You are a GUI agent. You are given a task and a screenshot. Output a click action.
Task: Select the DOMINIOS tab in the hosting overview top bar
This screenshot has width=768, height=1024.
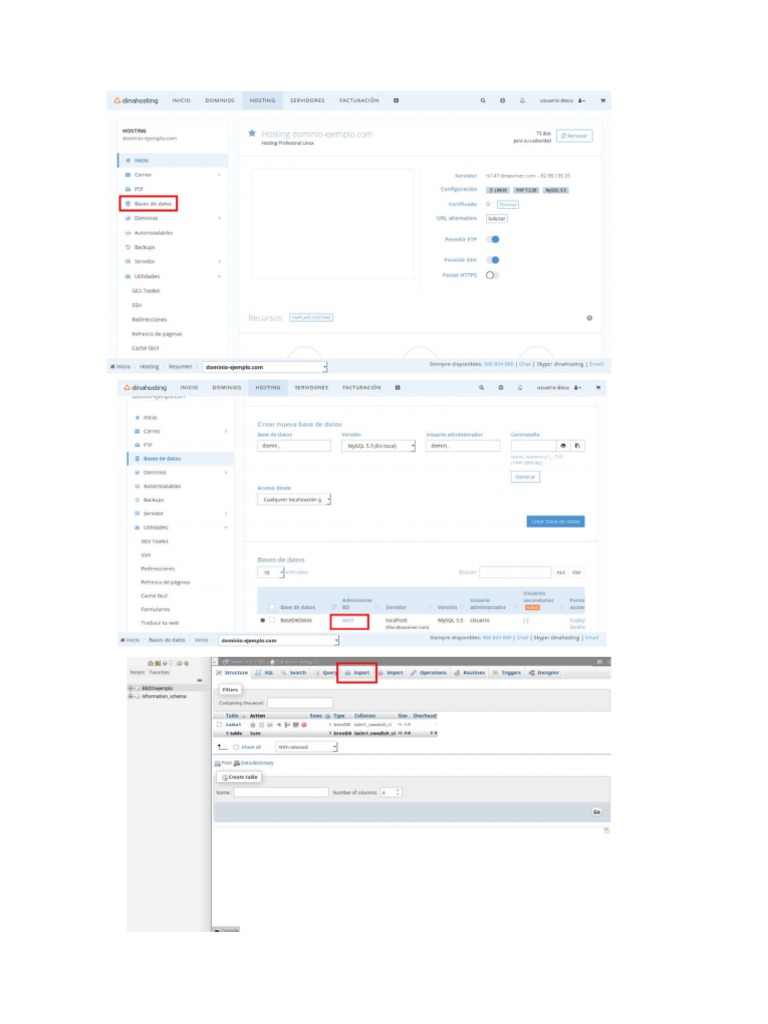click(220, 101)
